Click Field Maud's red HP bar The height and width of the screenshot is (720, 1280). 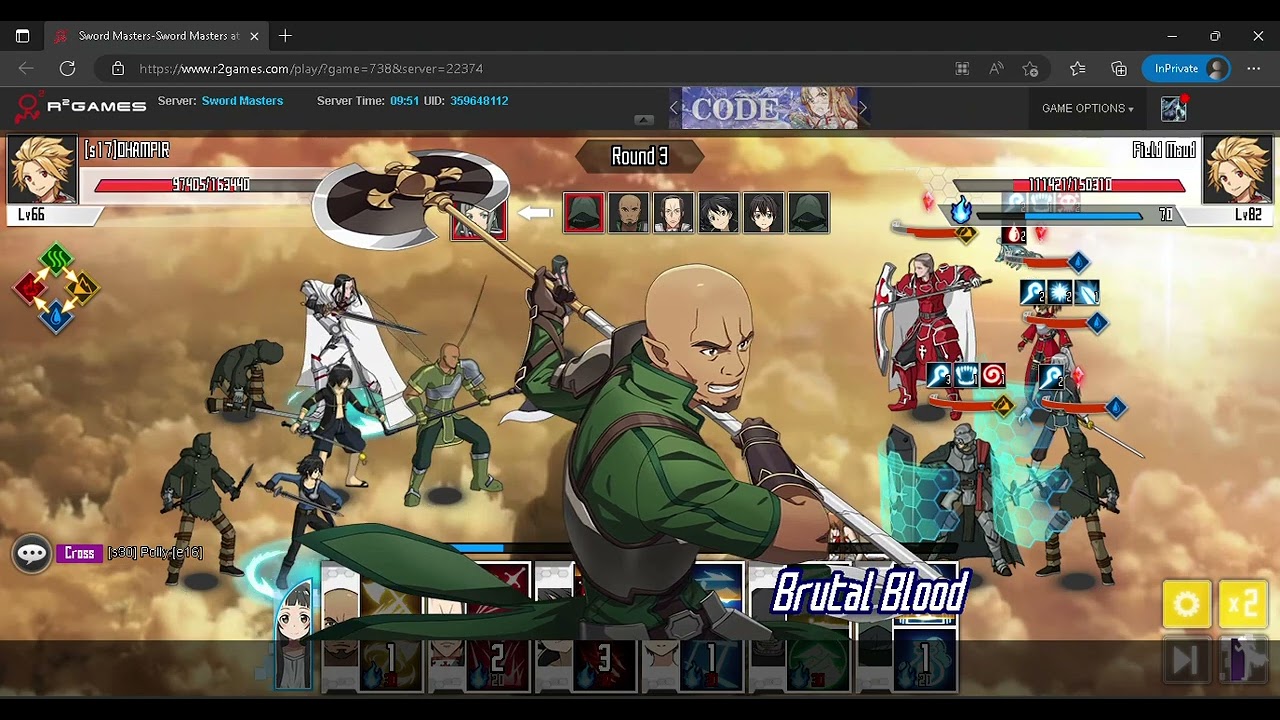click(1070, 185)
